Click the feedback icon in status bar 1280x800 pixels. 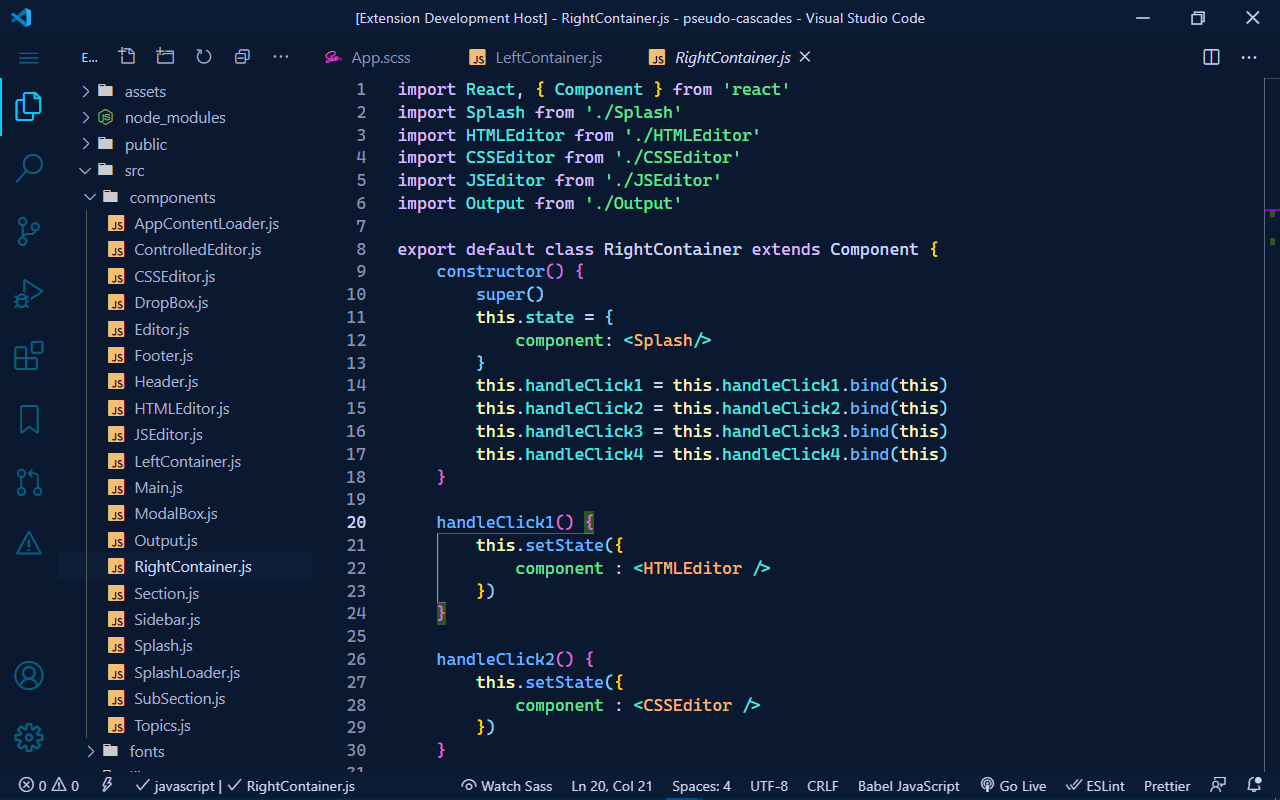click(1218, 786)
